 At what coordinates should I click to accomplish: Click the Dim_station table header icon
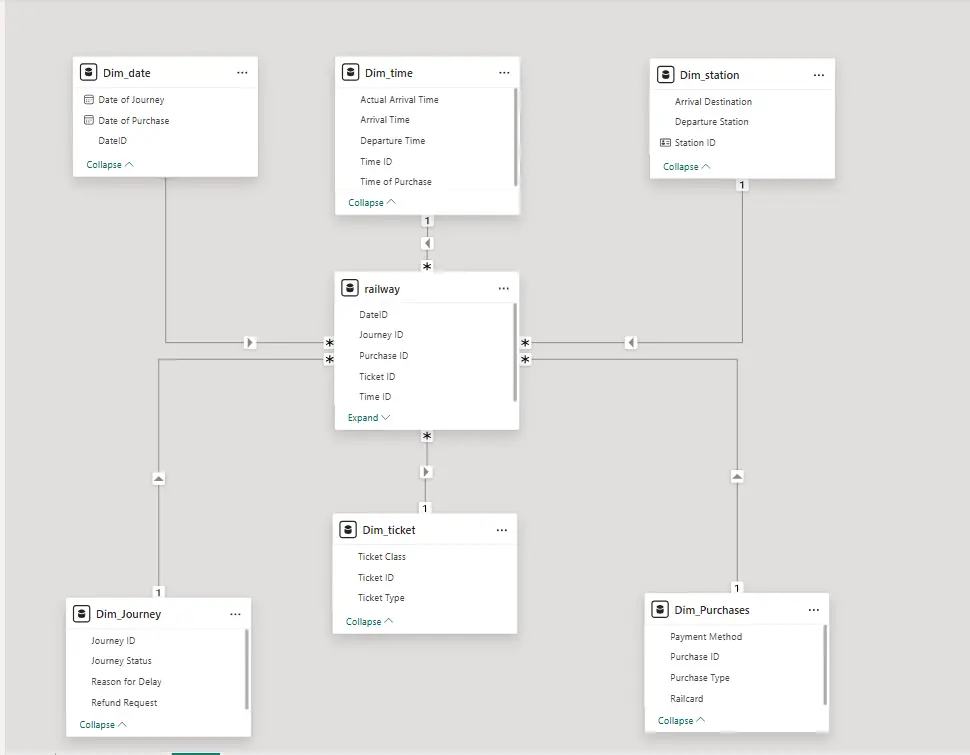[x=666, y=75]
